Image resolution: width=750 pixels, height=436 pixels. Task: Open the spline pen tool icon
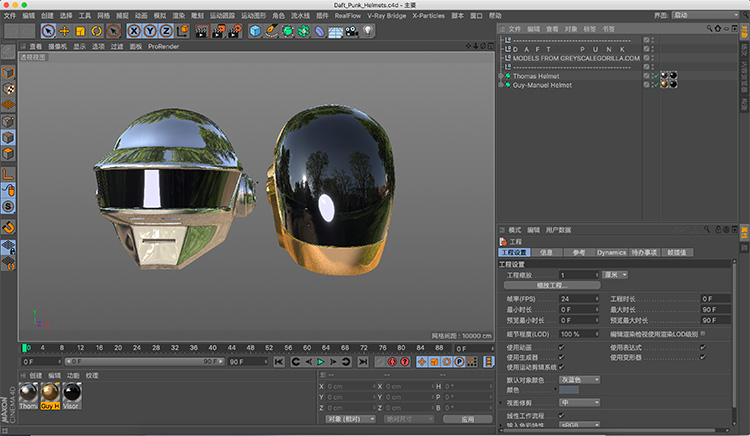click(x=271, y=31)
